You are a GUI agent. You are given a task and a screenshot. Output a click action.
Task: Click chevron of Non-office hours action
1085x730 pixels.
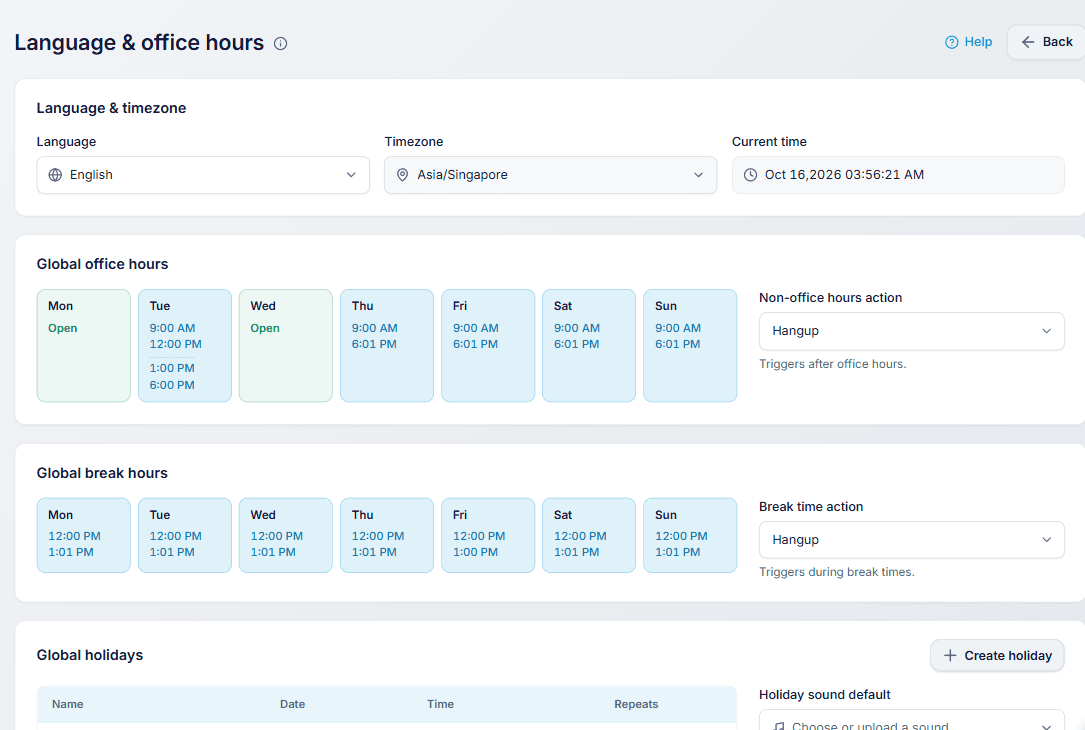1046,331
